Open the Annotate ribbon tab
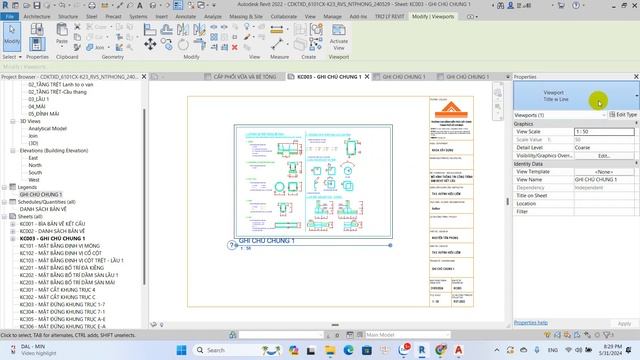 pos(186,16)
